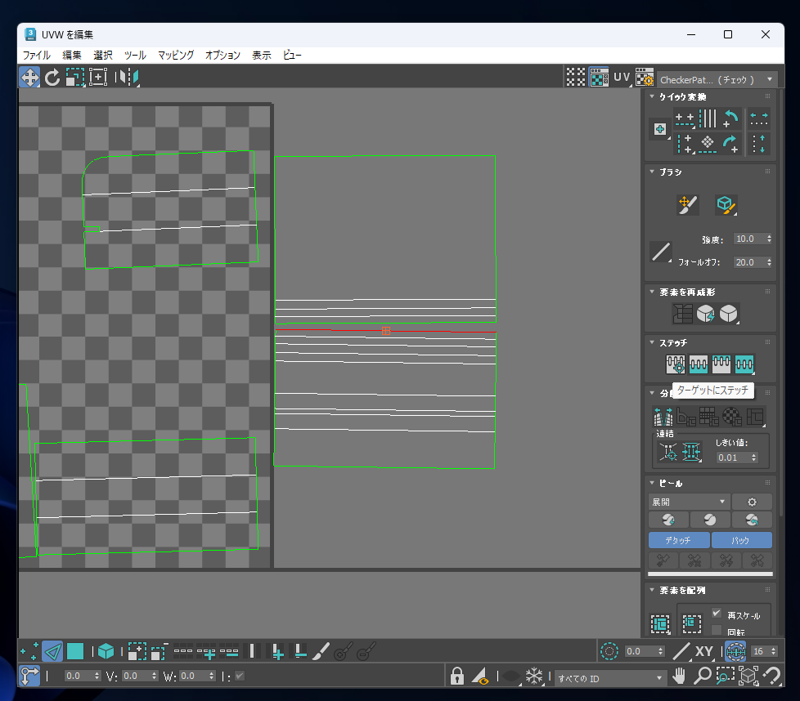Click the zoom region icon
800x701 pixels.
(725, 677)
